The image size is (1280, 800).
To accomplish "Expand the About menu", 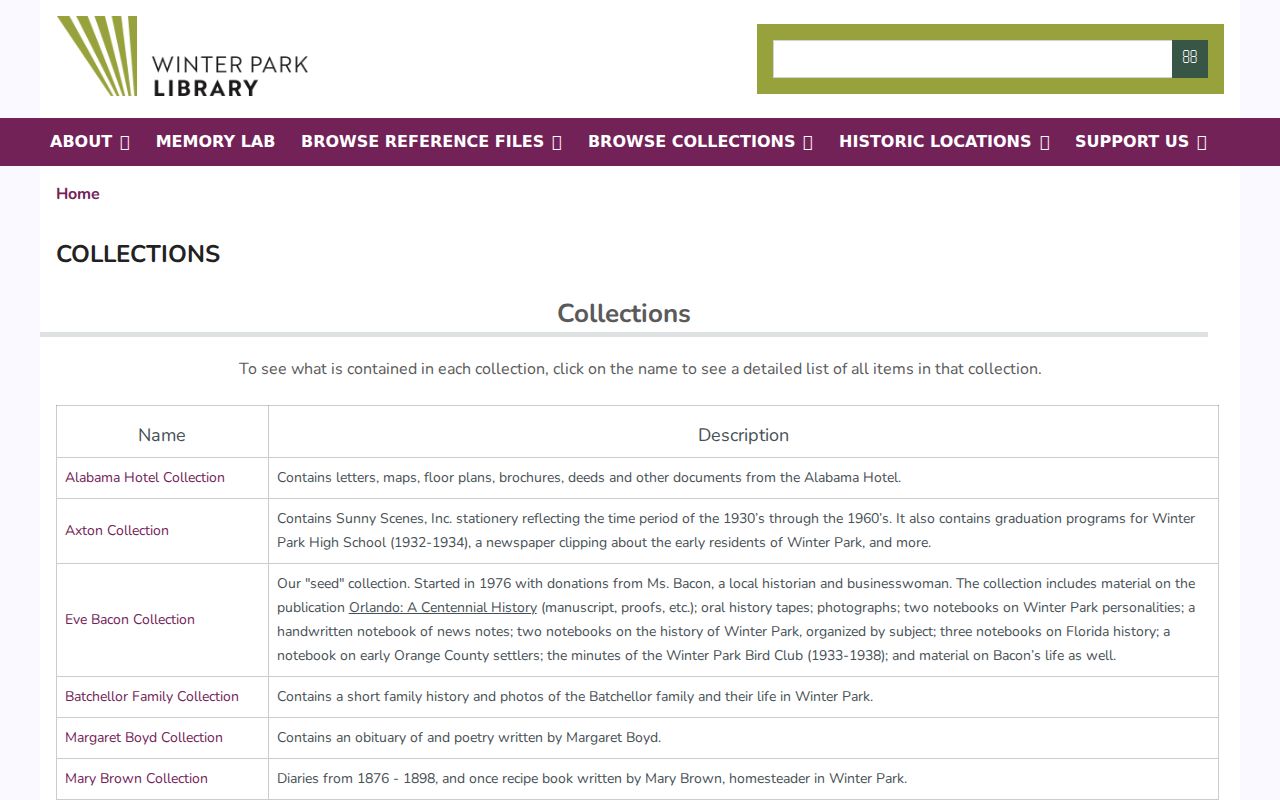I will coord(90,141).
